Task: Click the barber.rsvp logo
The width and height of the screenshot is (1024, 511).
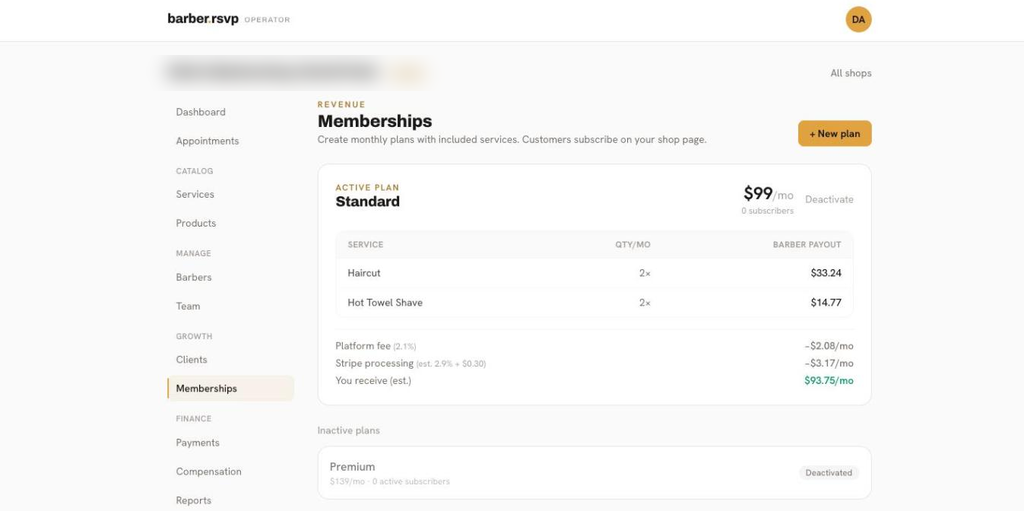Action: (x=203, y=19)
